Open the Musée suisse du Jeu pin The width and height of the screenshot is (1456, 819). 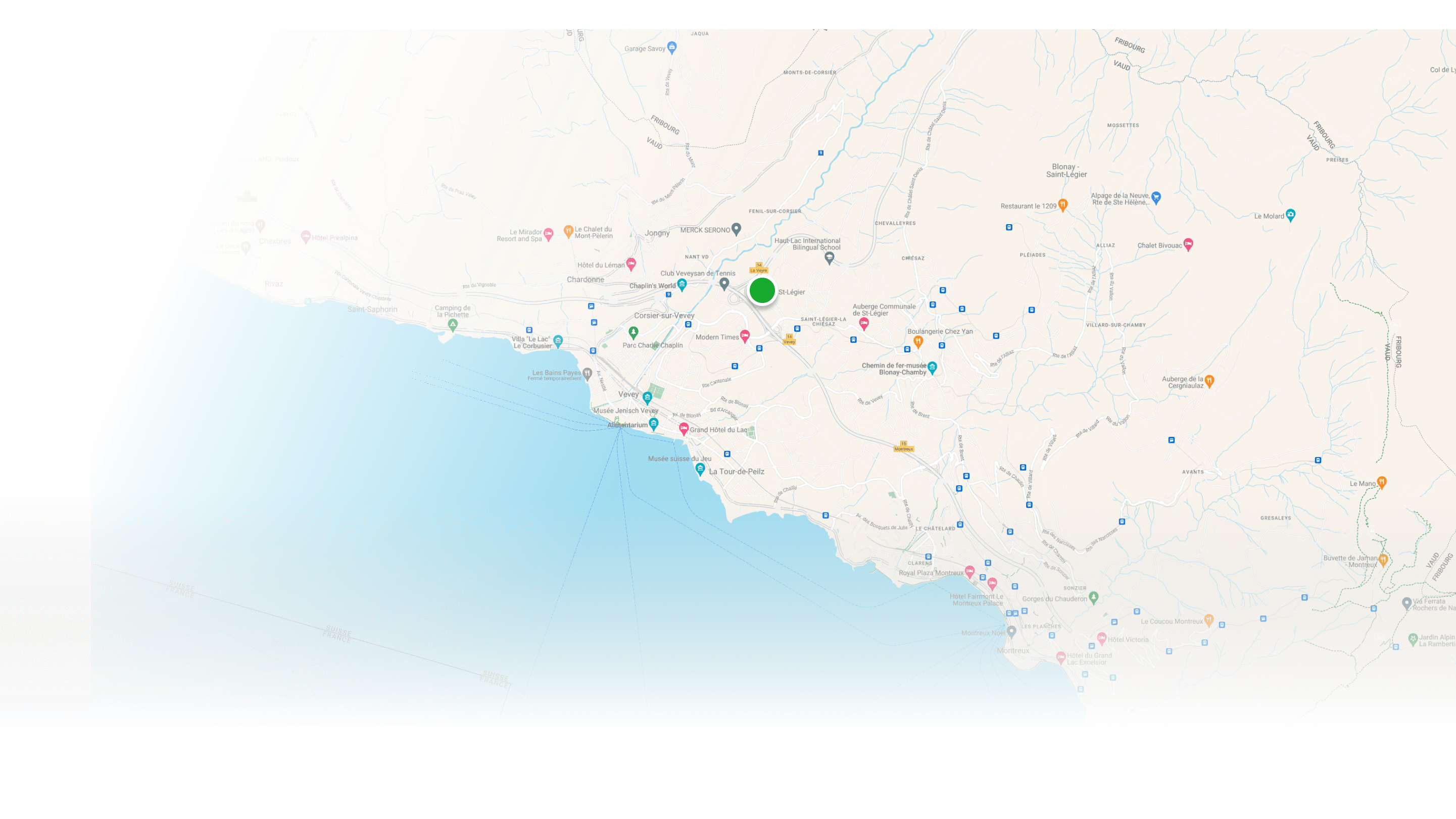pos(700,468)
